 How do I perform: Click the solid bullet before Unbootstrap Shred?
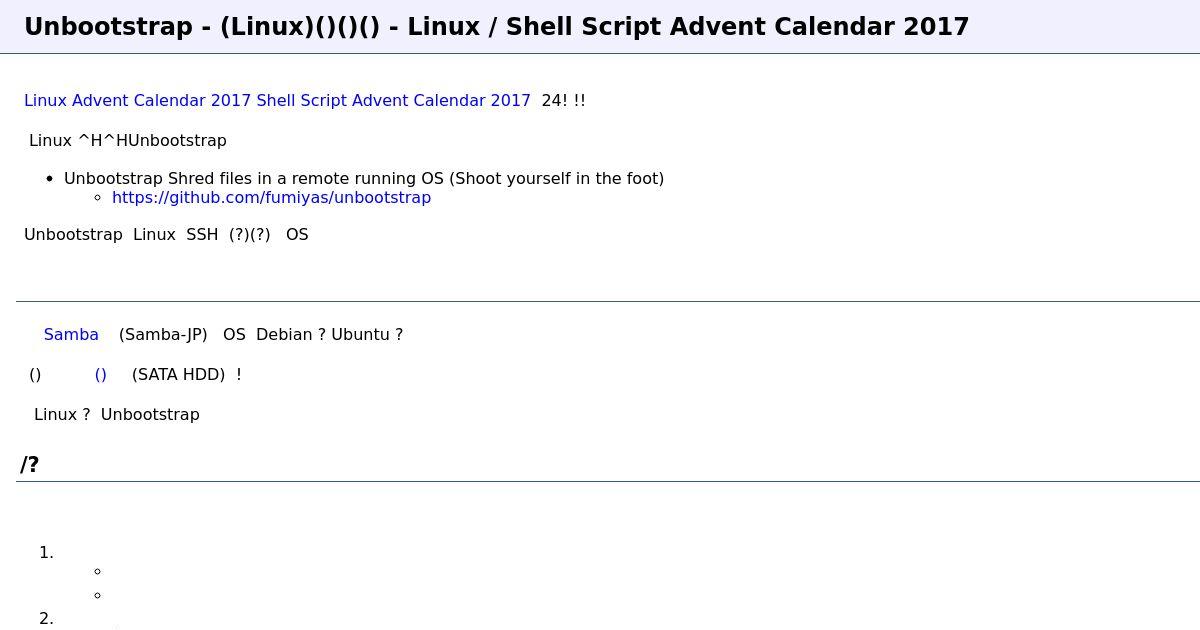[x=50, y=179]
